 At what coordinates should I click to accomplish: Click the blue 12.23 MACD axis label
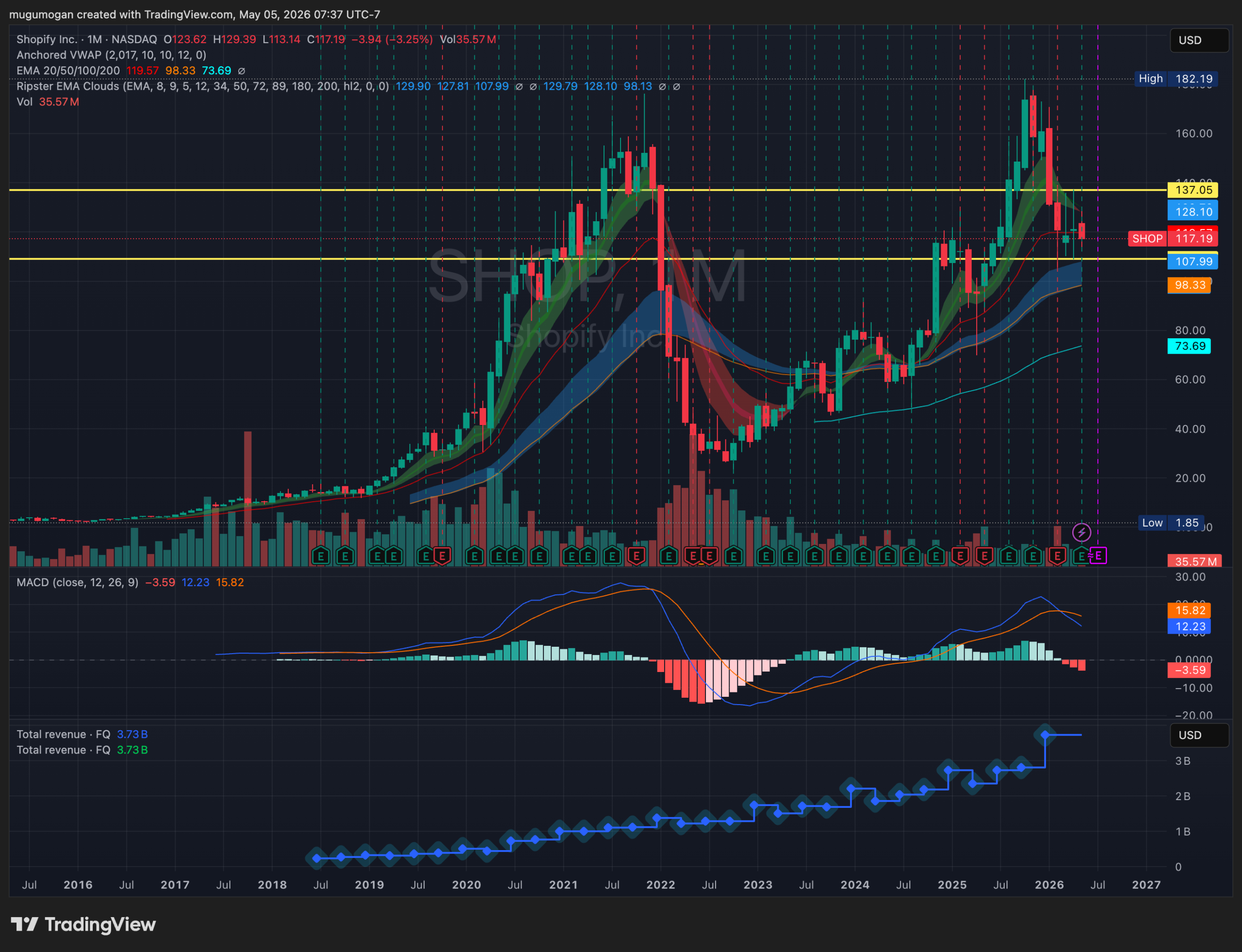click(x=1189, y=626)
